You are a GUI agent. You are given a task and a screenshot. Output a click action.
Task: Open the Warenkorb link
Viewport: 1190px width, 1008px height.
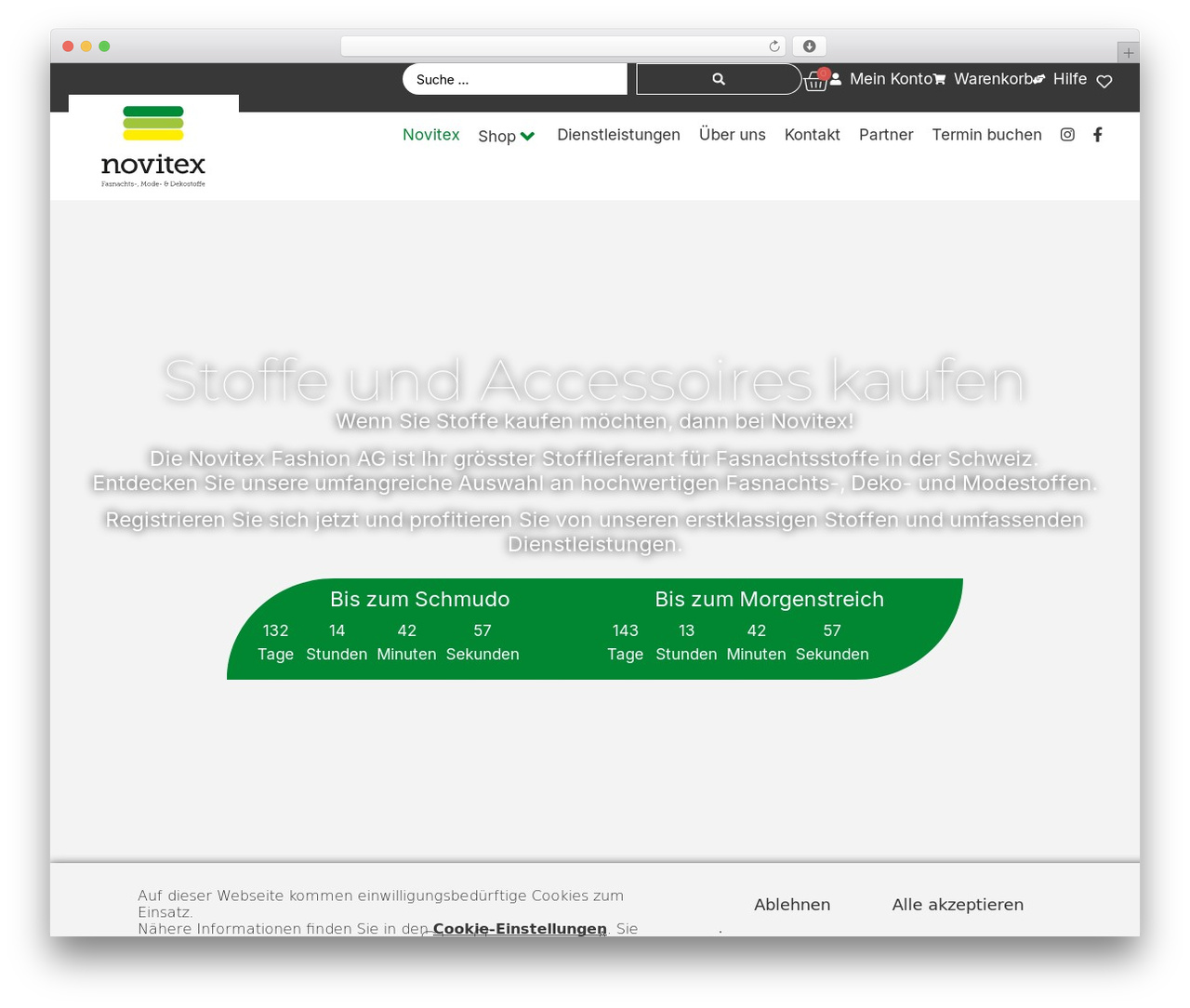[984, 79]
